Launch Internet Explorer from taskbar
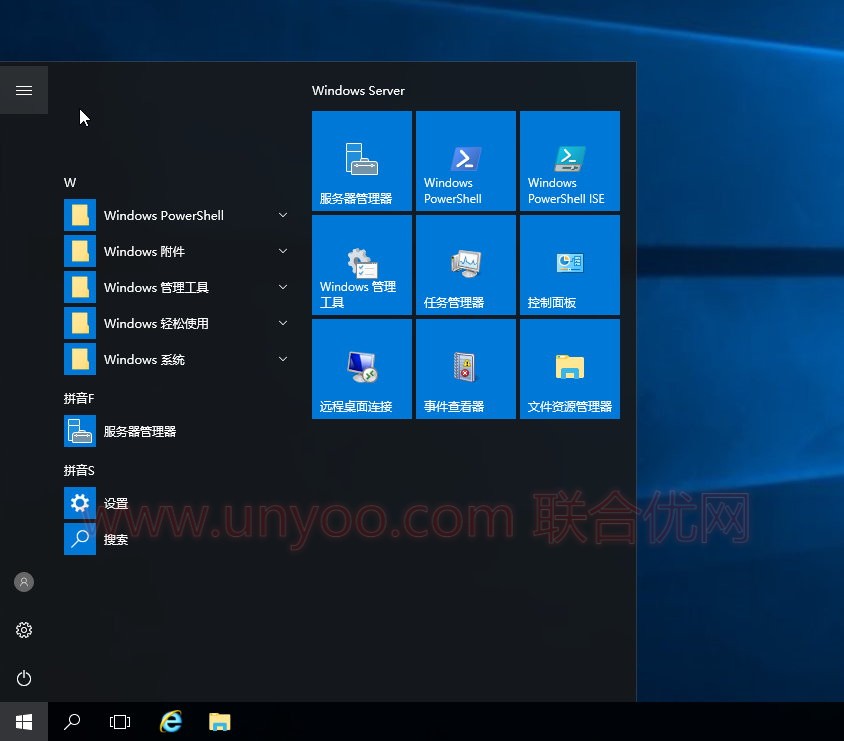The height and width of the screenshot is (741, 844). coord(171,722)
